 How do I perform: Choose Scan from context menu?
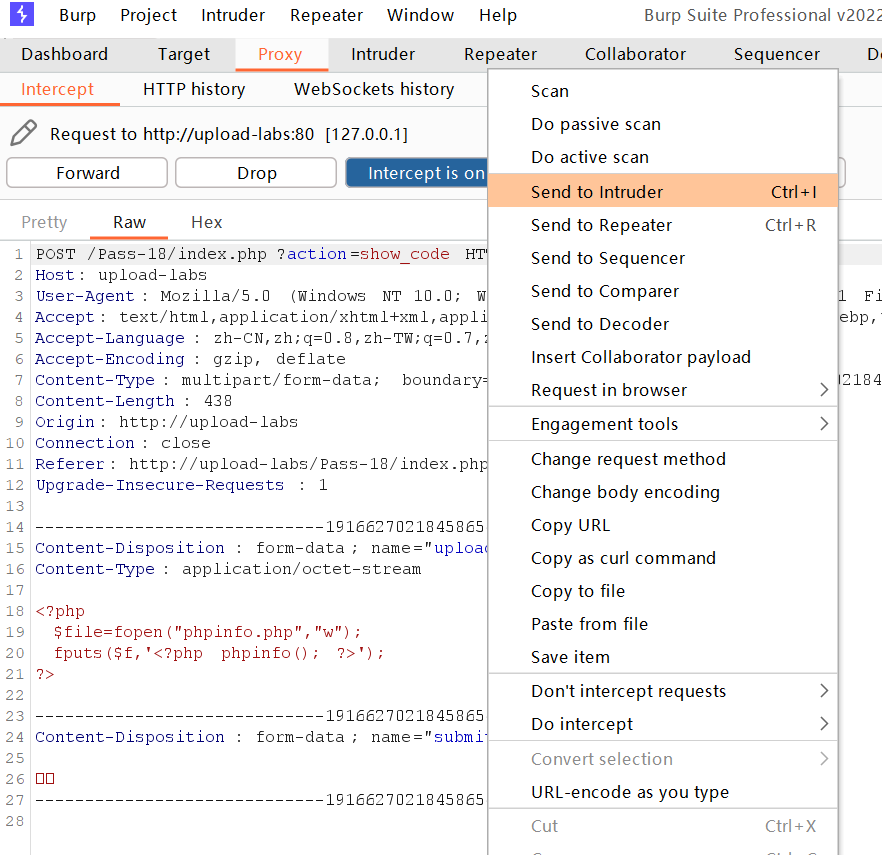663,91
